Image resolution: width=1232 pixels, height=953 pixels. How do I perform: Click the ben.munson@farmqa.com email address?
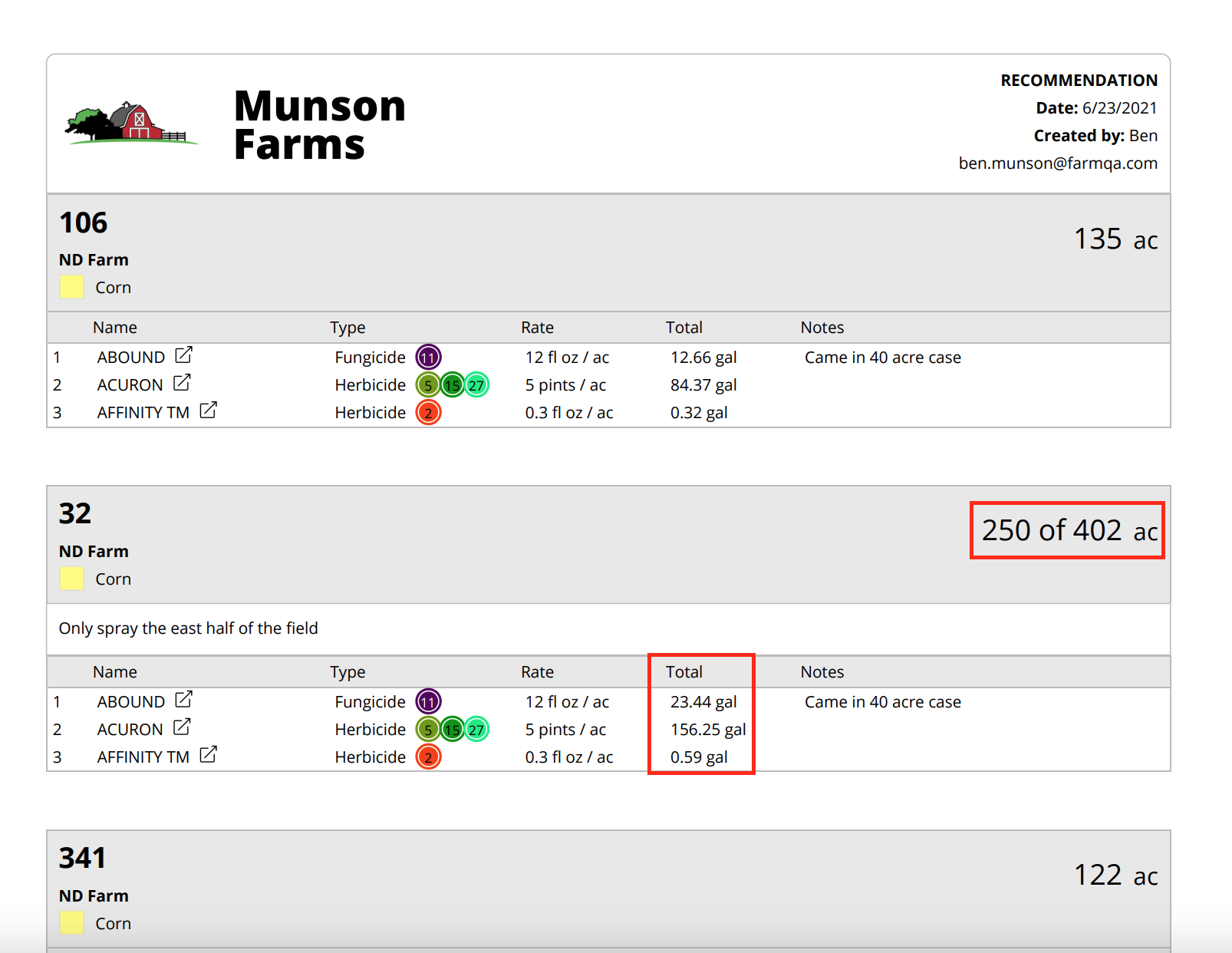(x=1058, y=163)
